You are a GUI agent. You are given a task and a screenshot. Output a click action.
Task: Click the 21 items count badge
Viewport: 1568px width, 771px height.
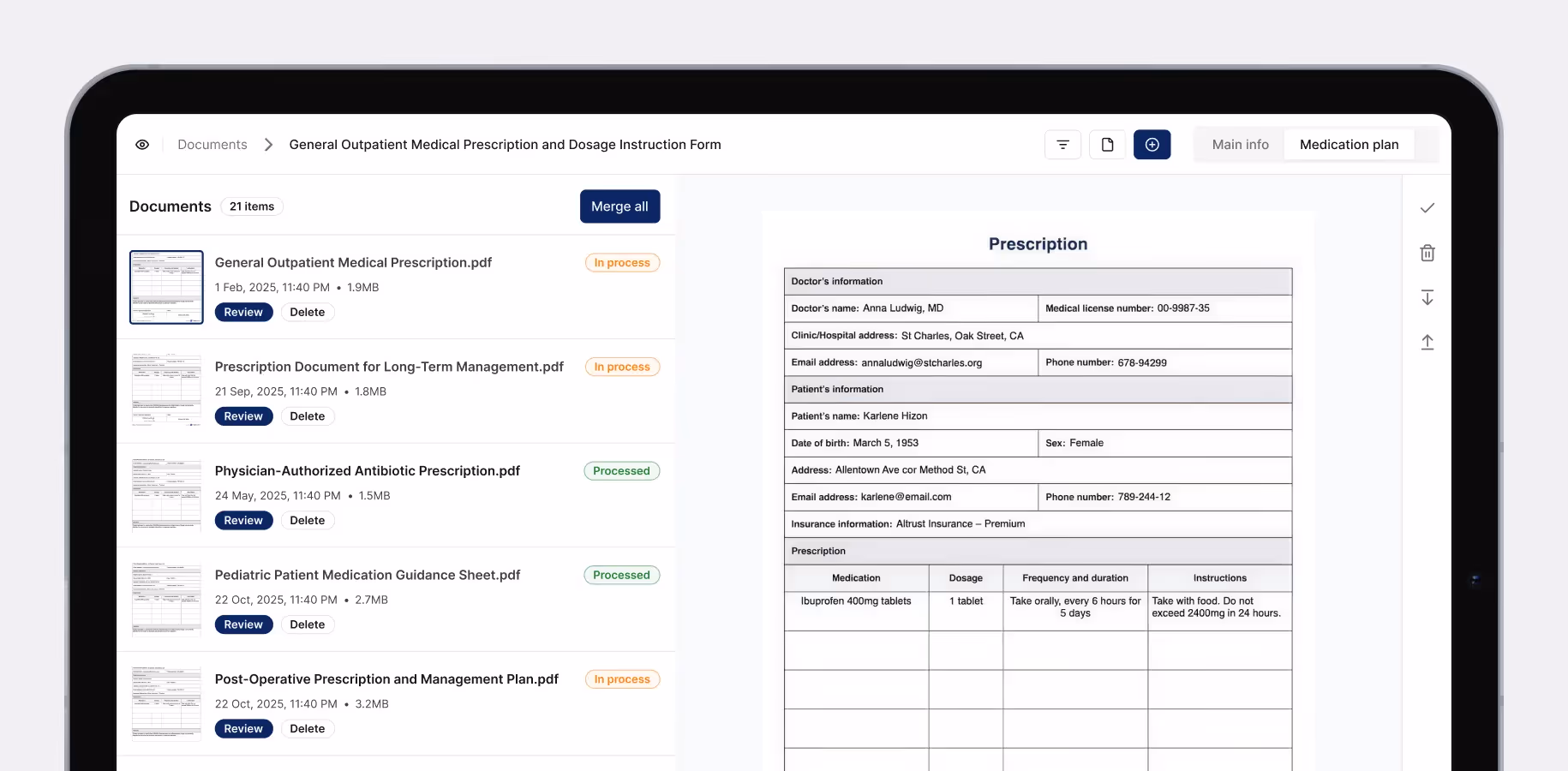pyautogui.click(x=252, y=206)
